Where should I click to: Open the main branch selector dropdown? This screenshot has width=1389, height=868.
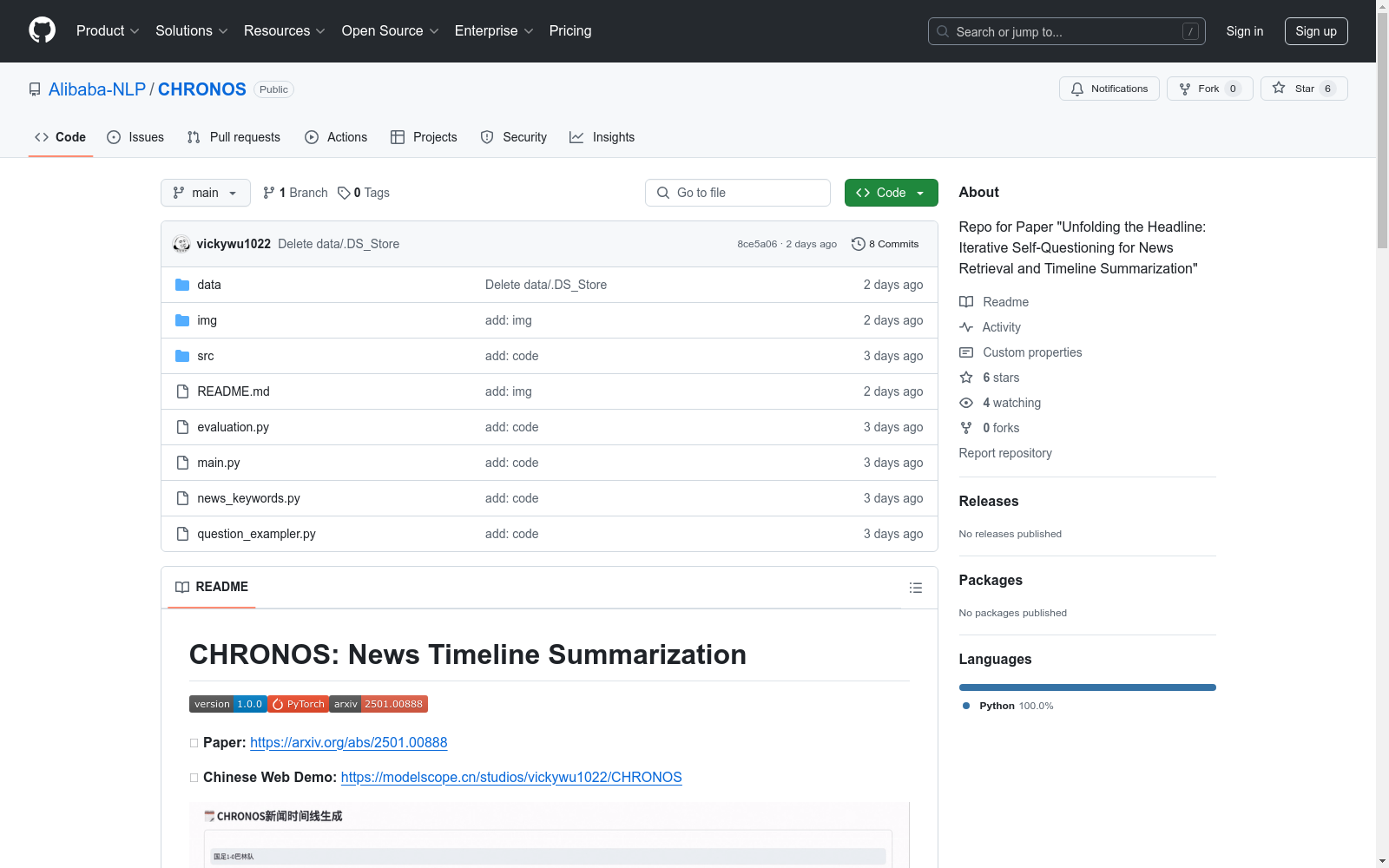tap(206, 193)
